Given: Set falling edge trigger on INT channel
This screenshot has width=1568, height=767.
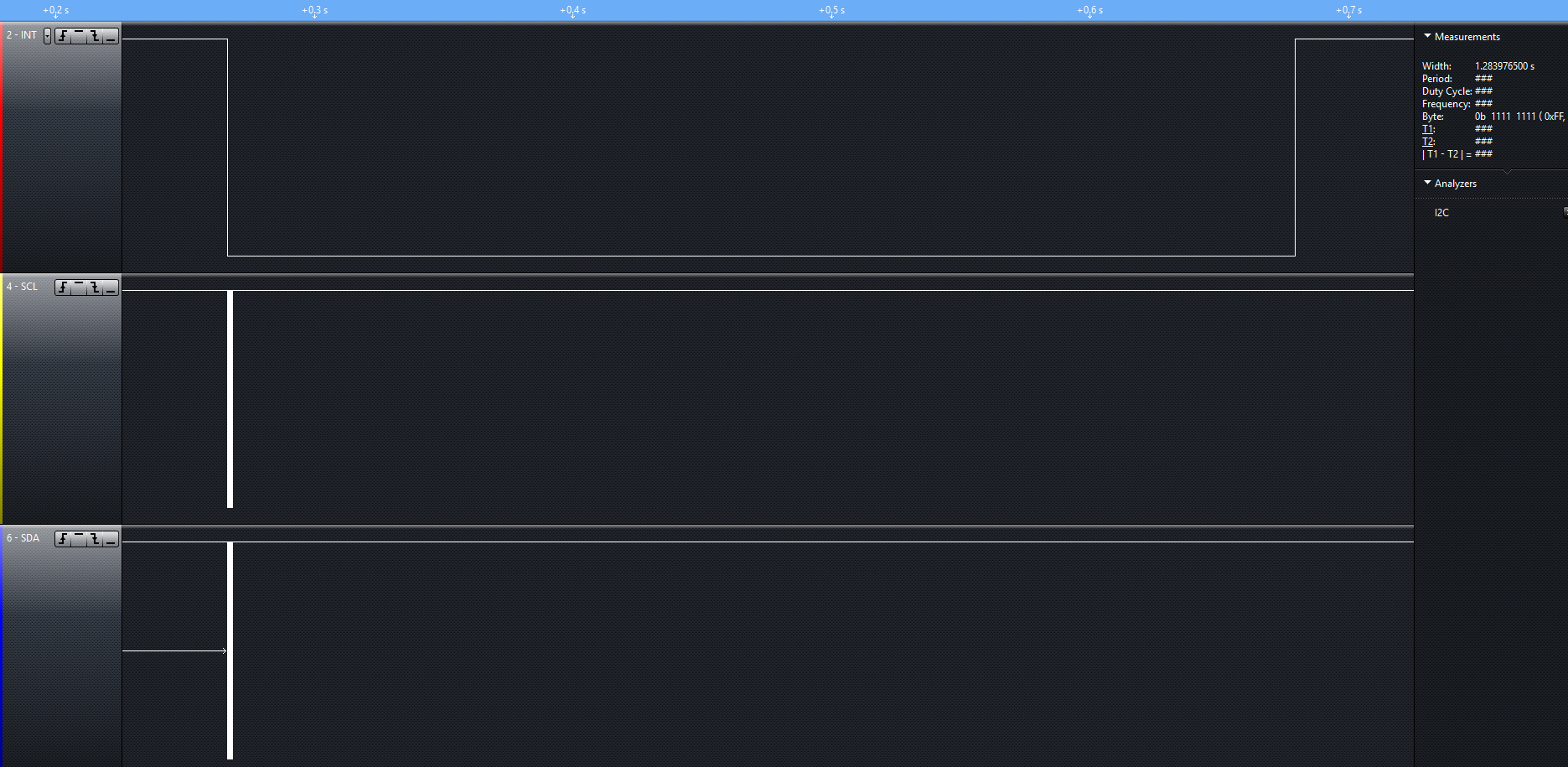Looking at the screenshot, I should click(95, 36).
